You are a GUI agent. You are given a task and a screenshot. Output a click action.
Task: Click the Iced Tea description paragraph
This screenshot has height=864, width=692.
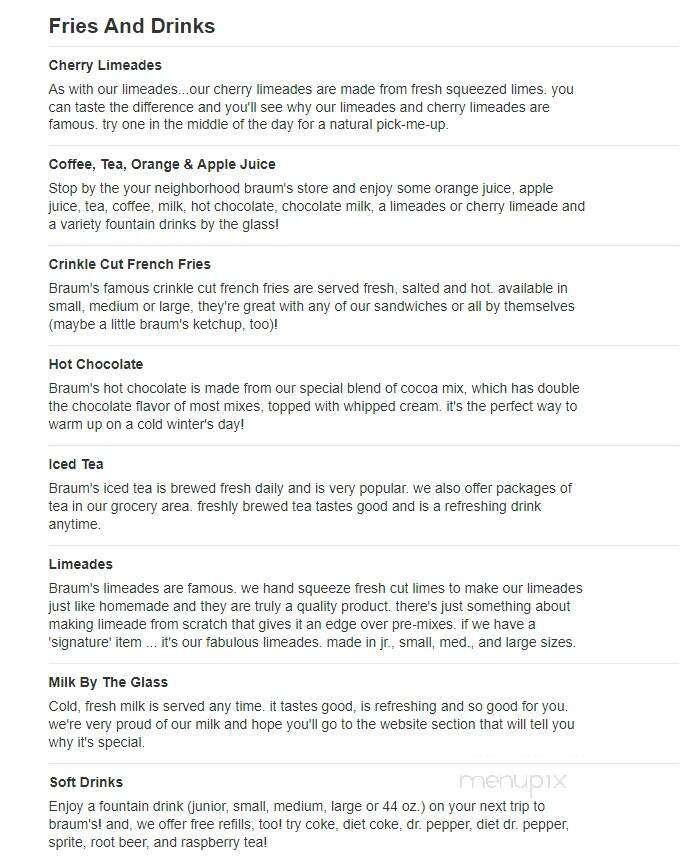click(310, 506)
